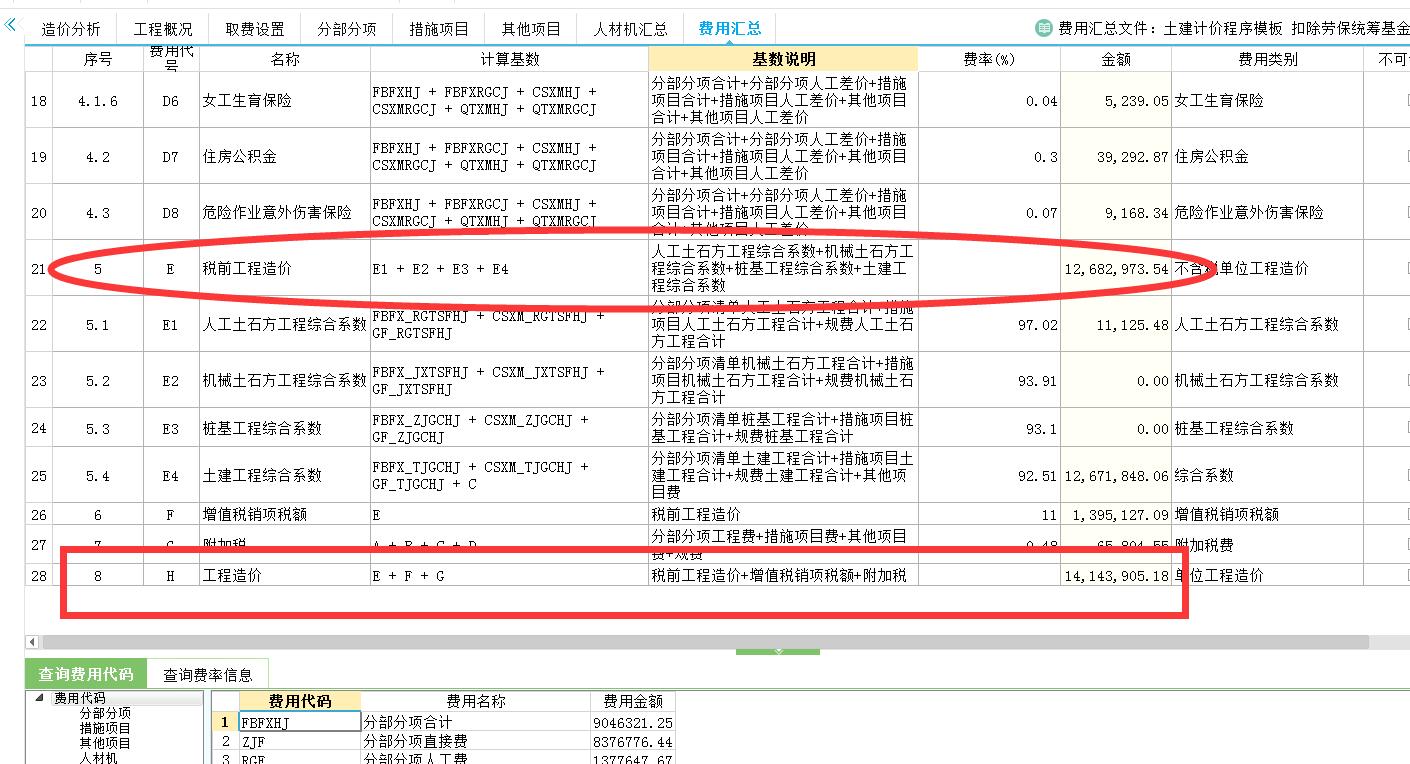Click the 93.91 rate cell
The image size is (1410, 764).
[x=989, y=380]
